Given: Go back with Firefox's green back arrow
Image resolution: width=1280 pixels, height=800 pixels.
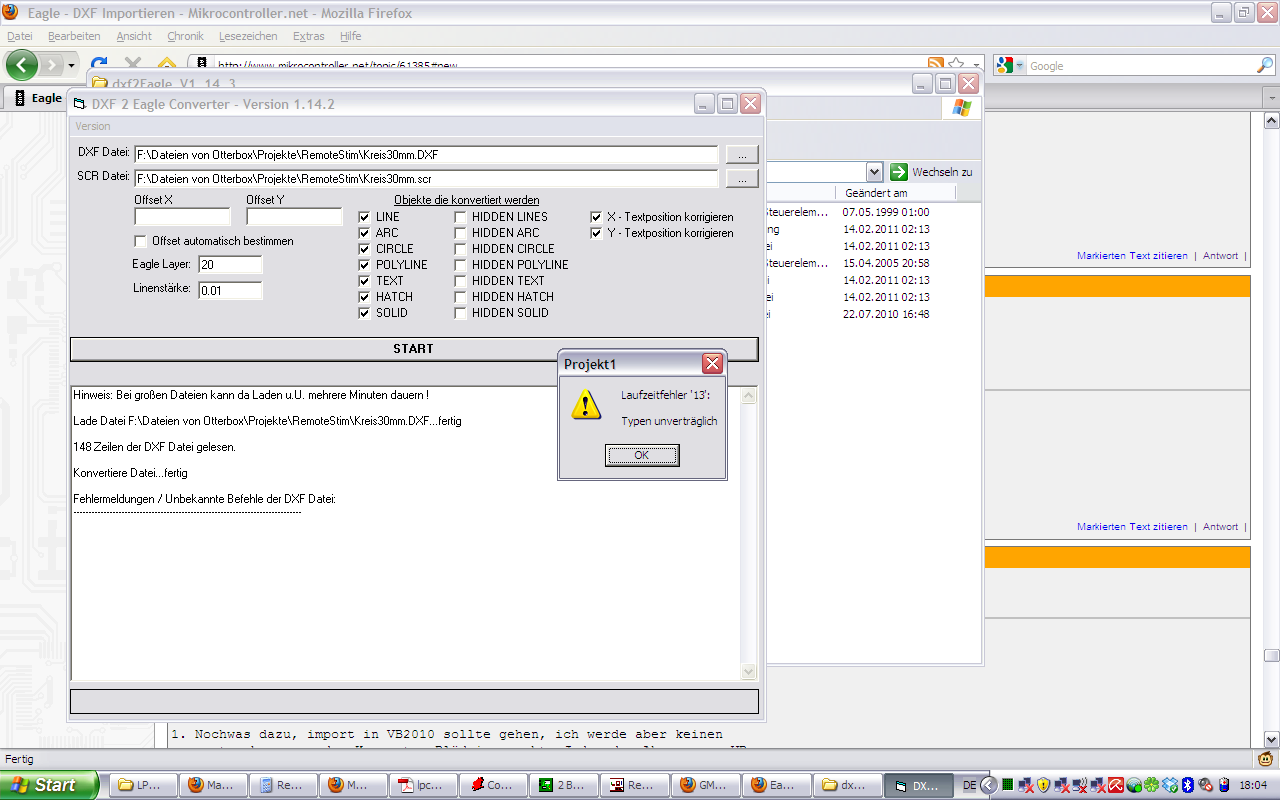Looking at the screenshot, I should tap(22, 65).
